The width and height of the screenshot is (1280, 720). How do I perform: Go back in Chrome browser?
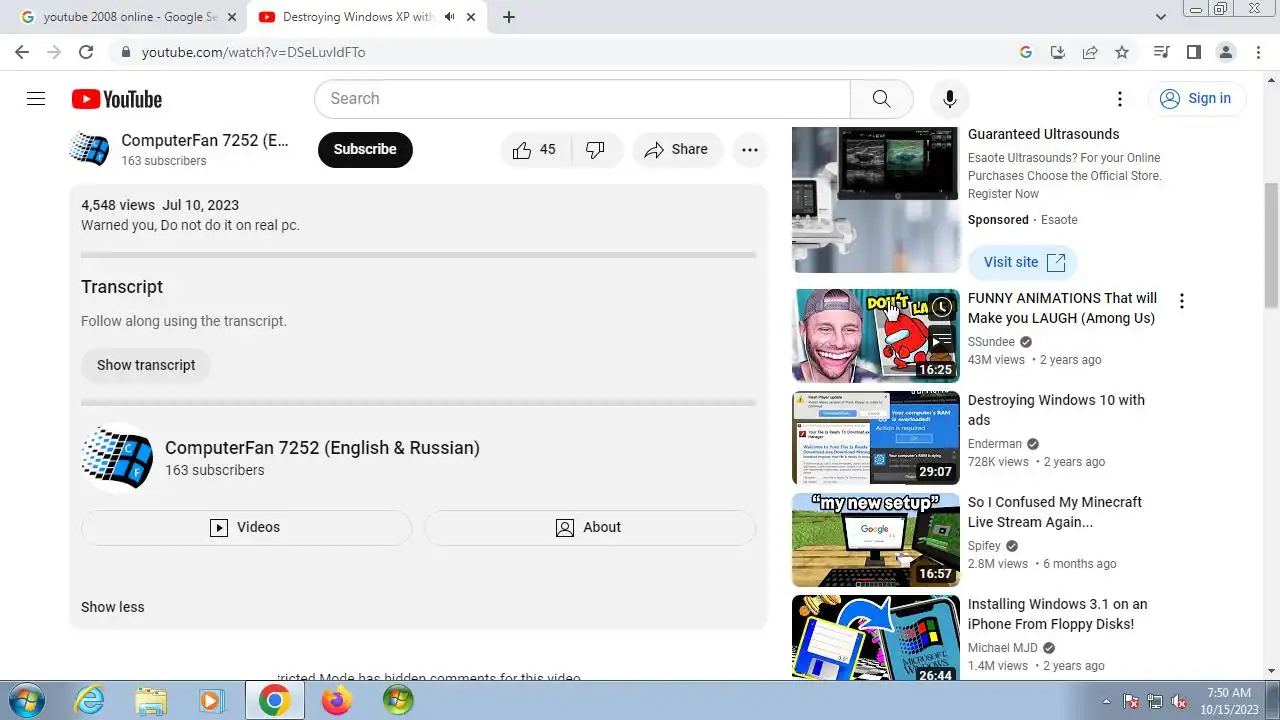[x=22, y=52]
